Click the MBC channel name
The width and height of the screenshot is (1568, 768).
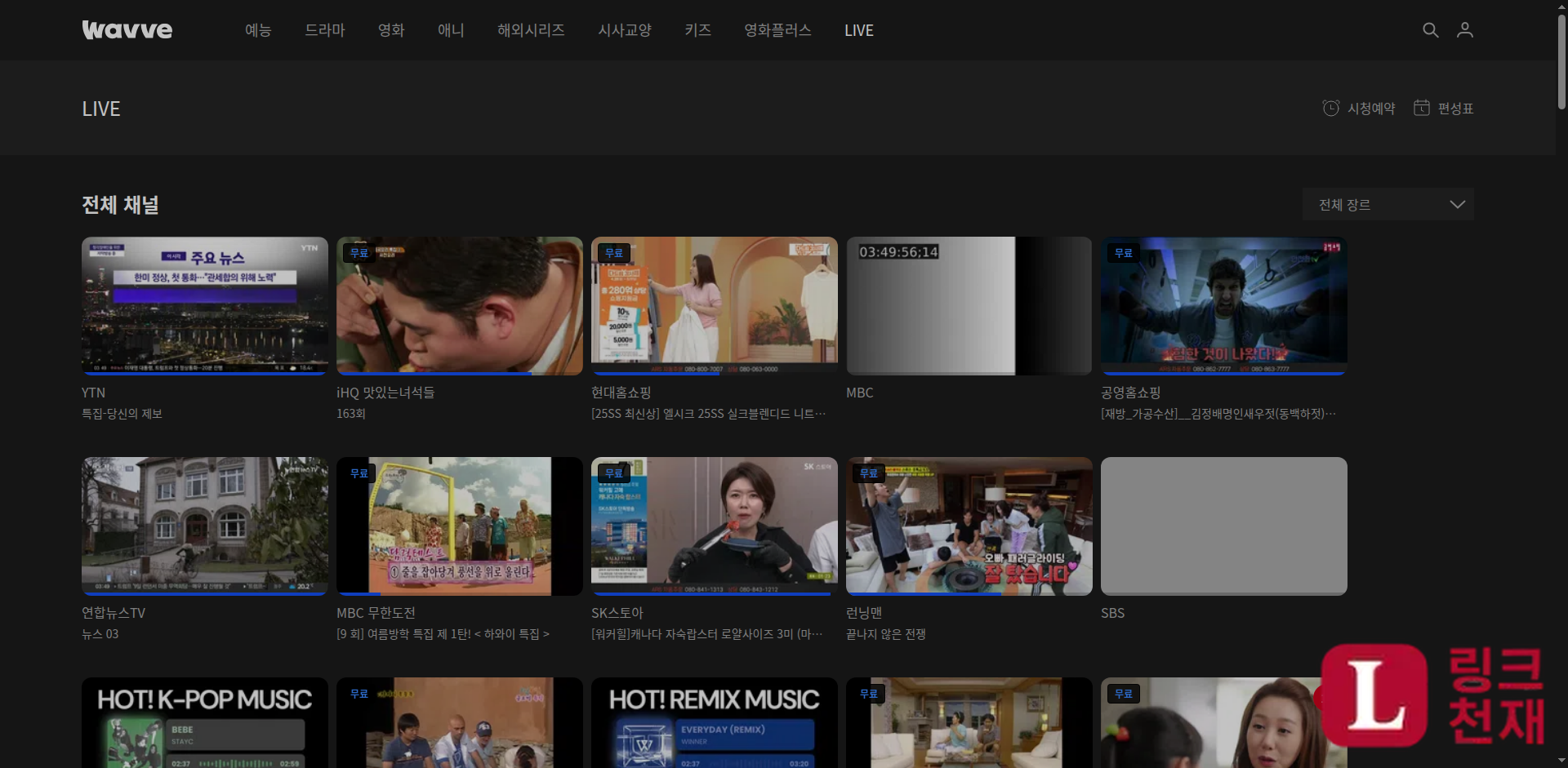[860, 393]
